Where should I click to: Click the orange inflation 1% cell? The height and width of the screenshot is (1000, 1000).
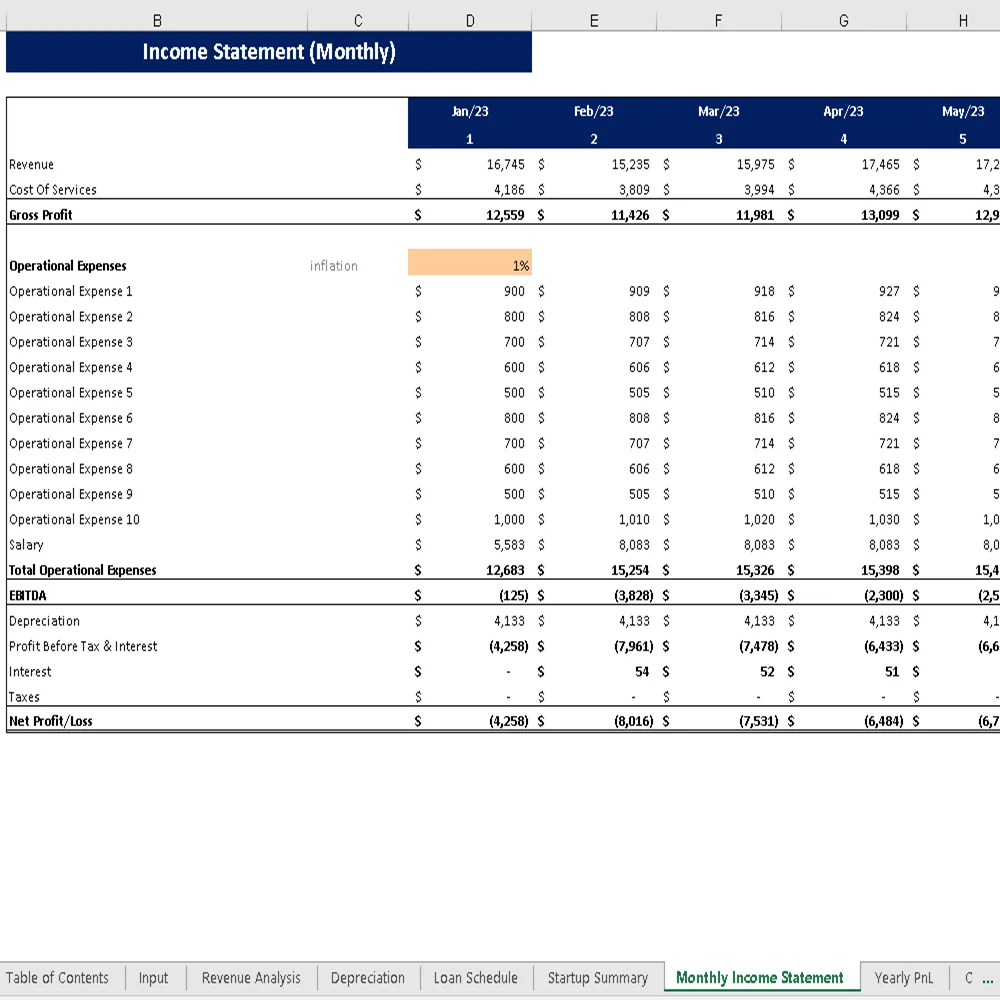click(470, 265)
